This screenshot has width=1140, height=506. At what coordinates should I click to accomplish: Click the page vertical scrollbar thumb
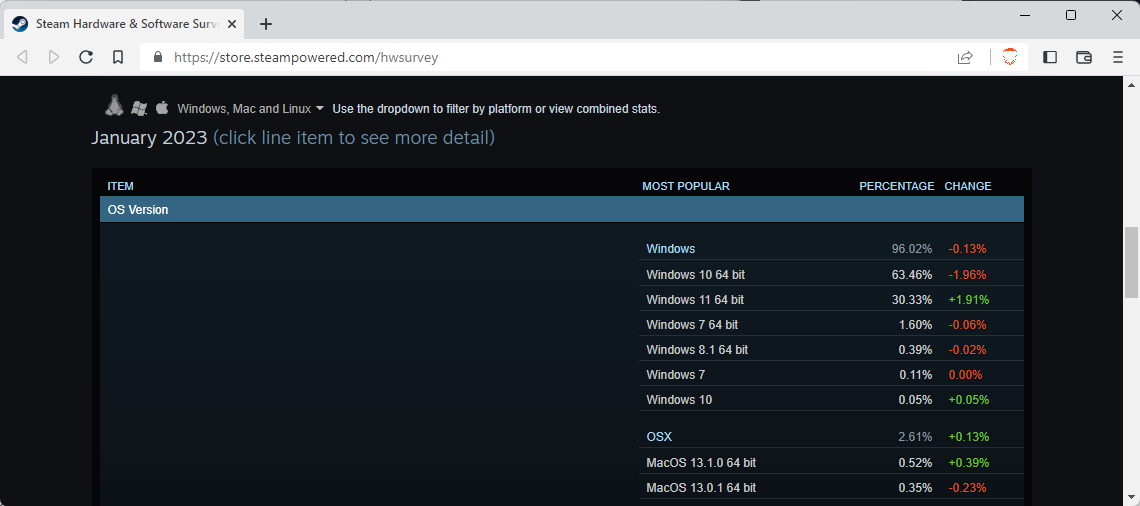point(1131,262)
